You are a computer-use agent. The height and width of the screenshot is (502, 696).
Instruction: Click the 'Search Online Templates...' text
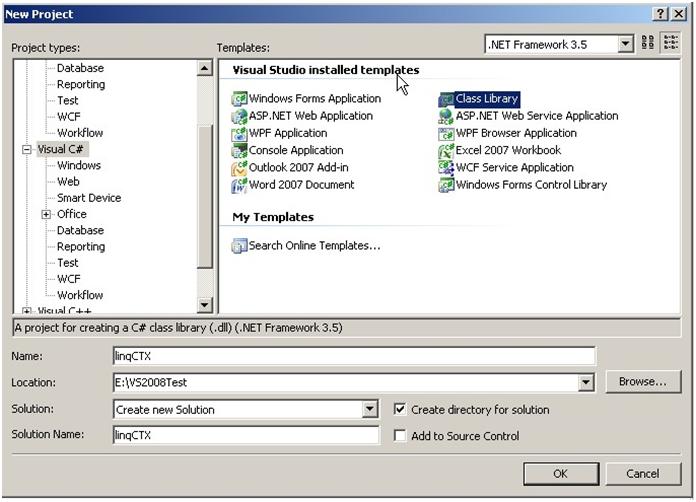point(315,245)
